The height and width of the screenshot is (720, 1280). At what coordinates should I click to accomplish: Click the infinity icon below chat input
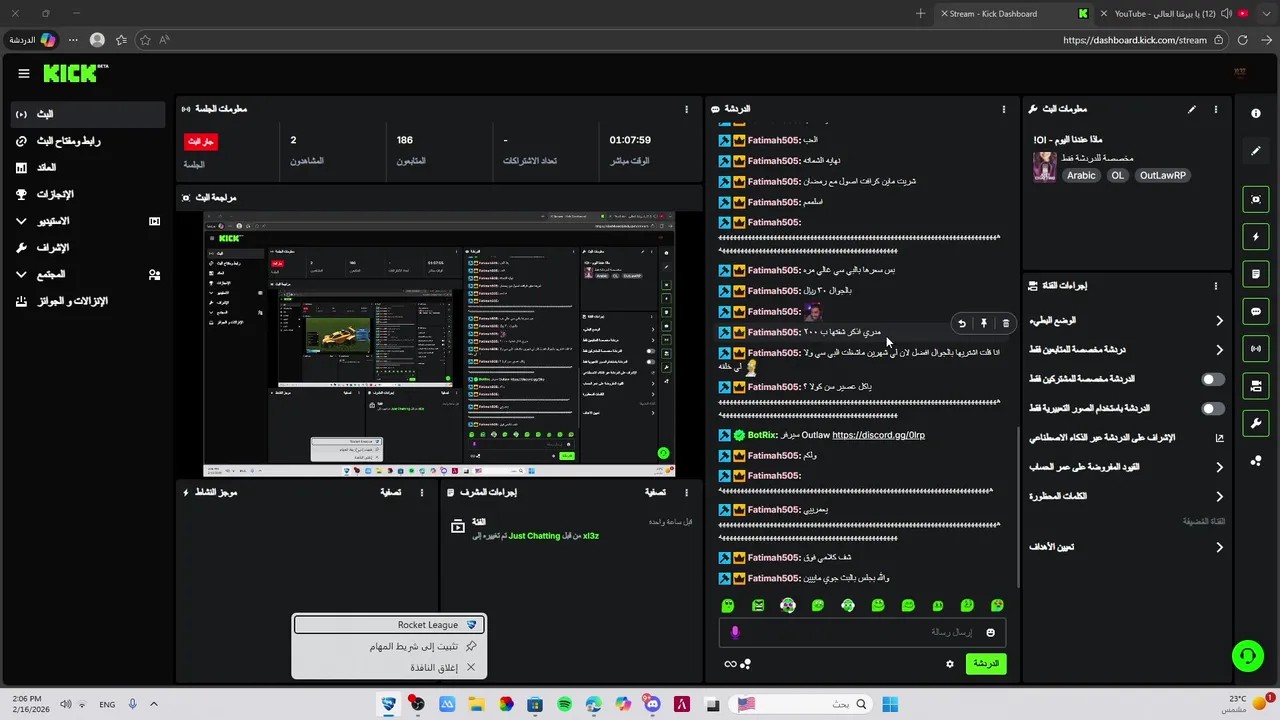point(730,663)
